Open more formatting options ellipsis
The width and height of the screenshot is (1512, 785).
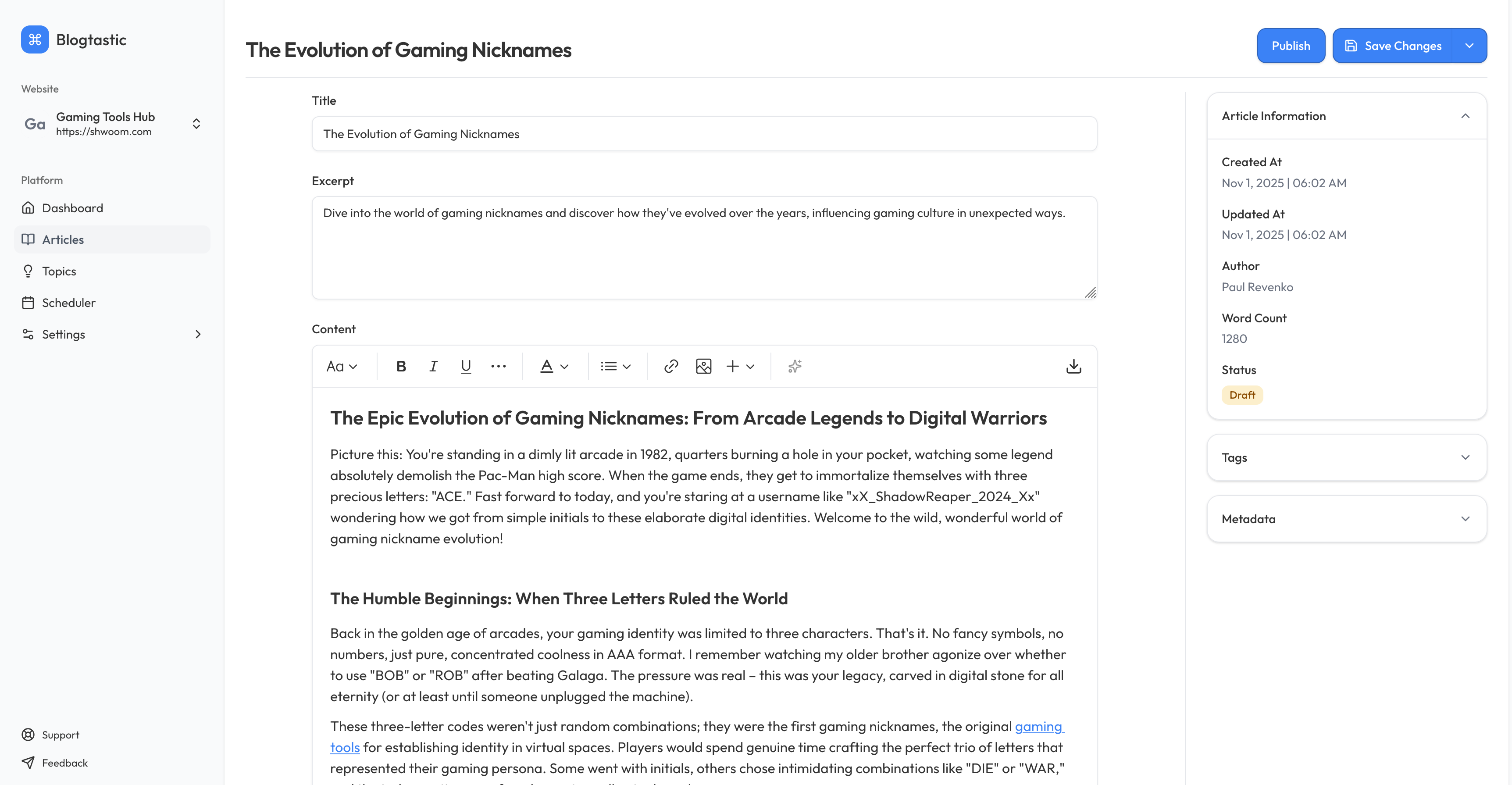click(498, 366)
